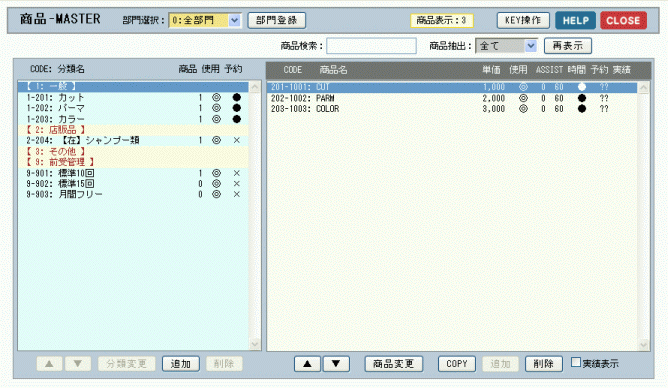Open the 商品抽出 dropdown
This screenshot has width=668, height=388.
tap(506, 46)
